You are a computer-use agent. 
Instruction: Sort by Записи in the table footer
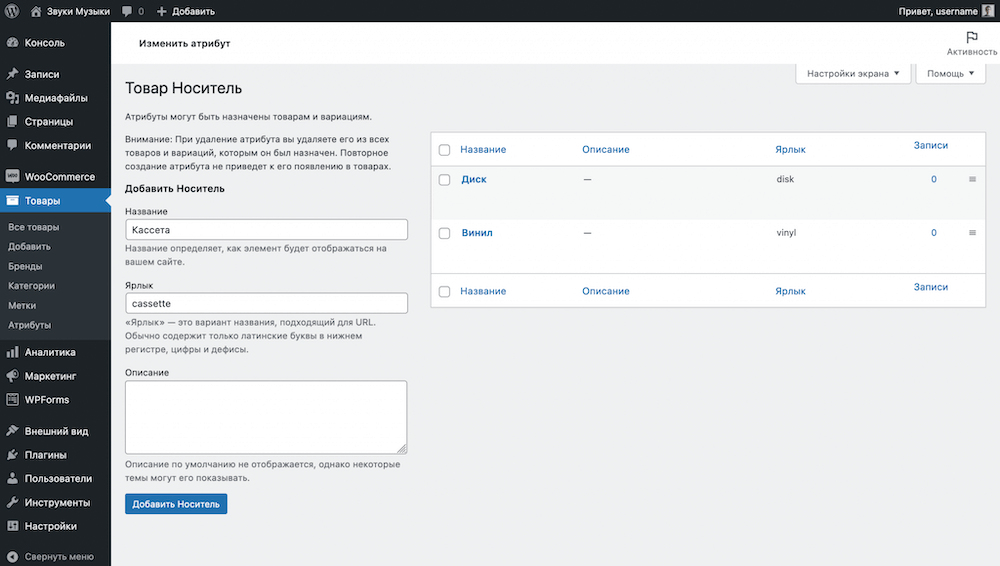pos(930,287)
